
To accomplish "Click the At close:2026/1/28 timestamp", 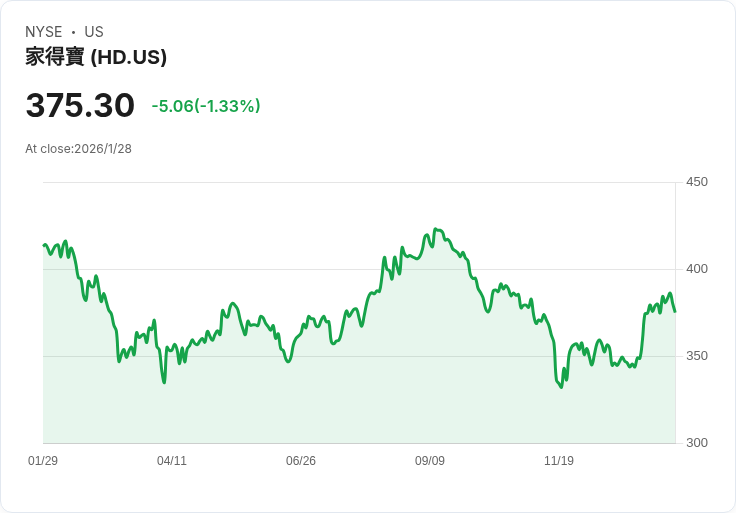I will pos(78,149).
